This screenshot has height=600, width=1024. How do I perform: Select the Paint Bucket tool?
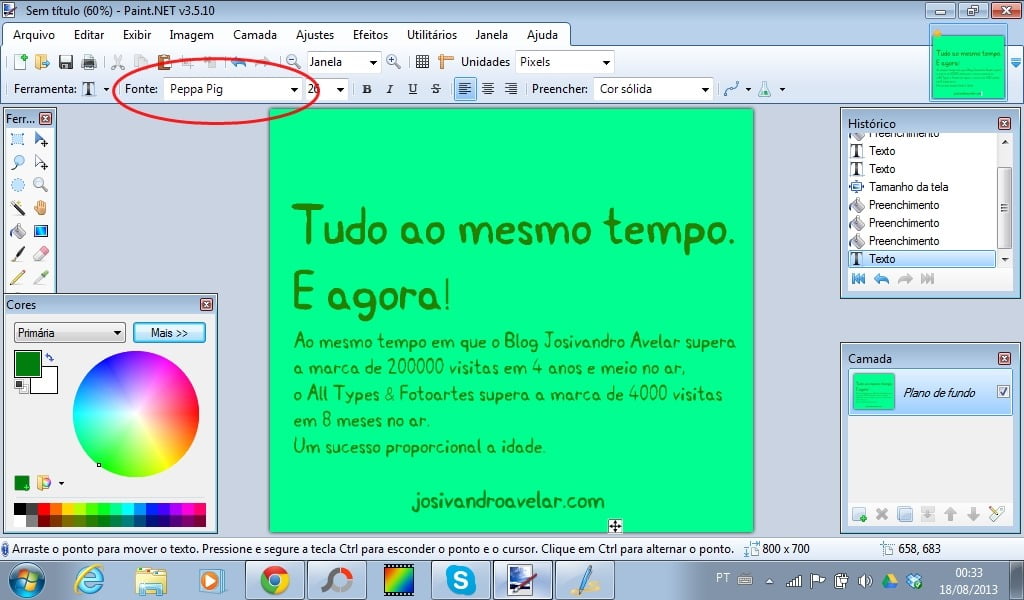[x=18, y=230]
